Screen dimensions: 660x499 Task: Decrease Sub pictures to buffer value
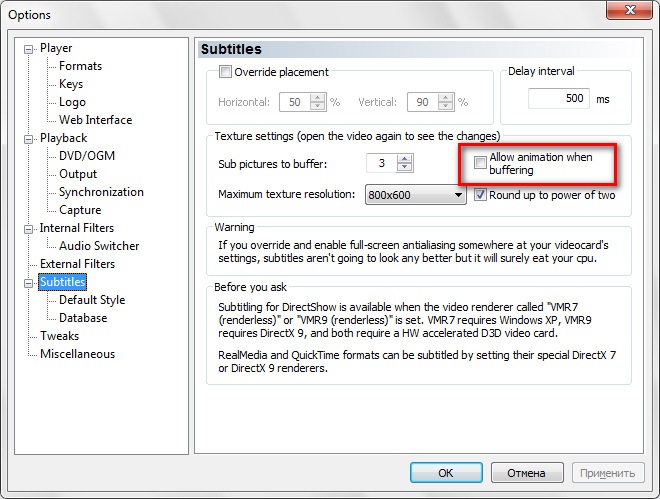click(x=405, y=168)
